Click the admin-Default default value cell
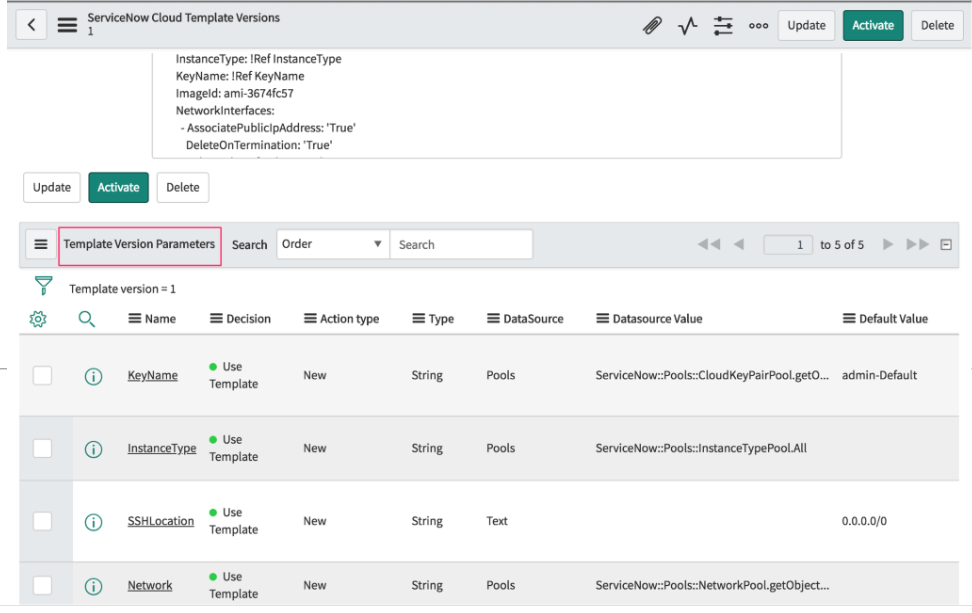Viewport: 972px width, 613px height. [x=879, y=375]
